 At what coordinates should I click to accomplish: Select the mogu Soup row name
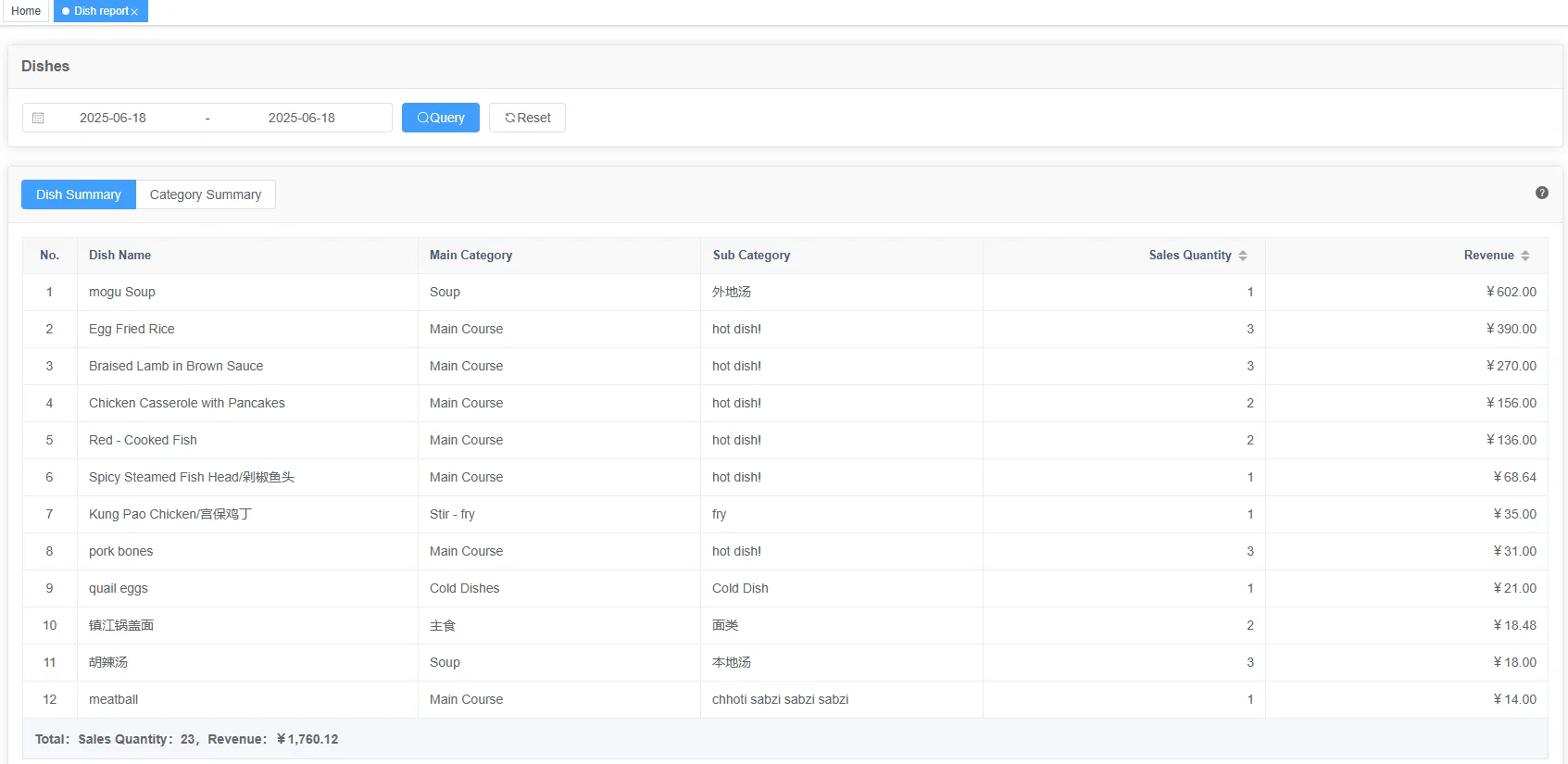pos(122,292)
